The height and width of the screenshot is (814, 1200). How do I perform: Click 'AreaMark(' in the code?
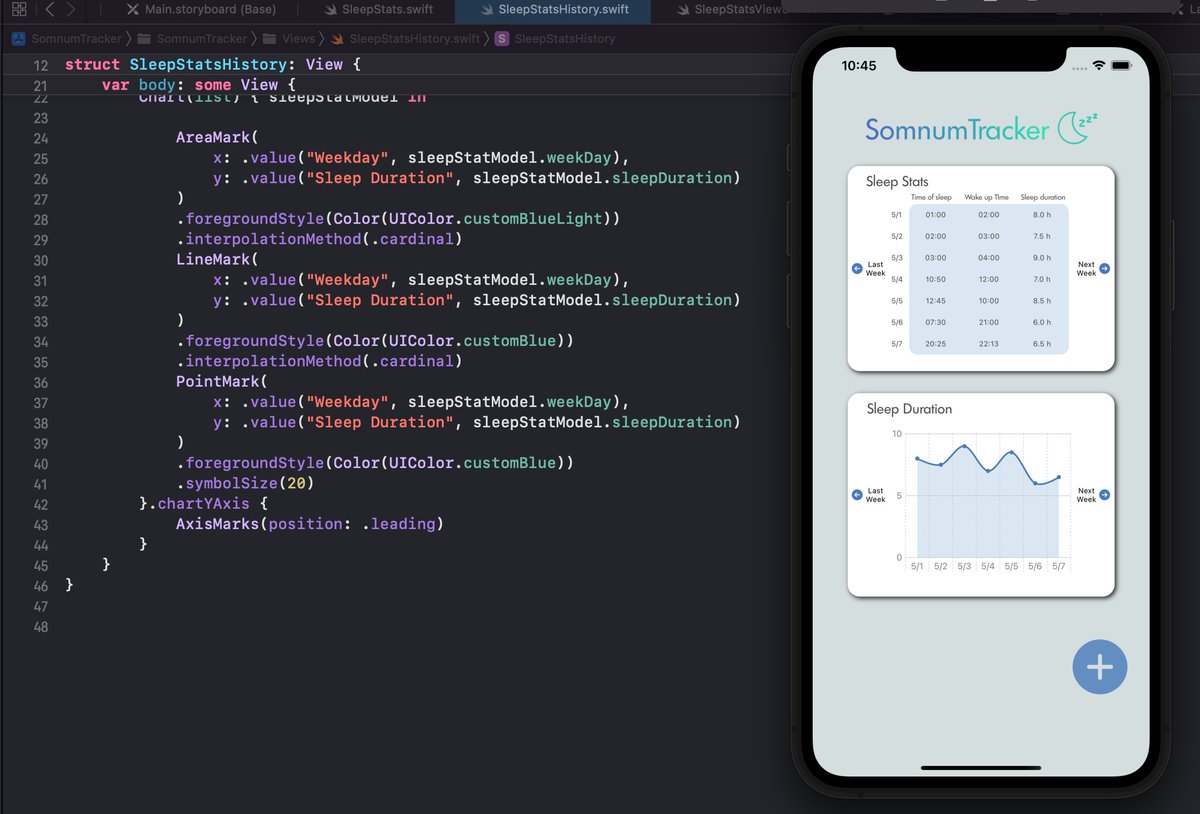217,137
